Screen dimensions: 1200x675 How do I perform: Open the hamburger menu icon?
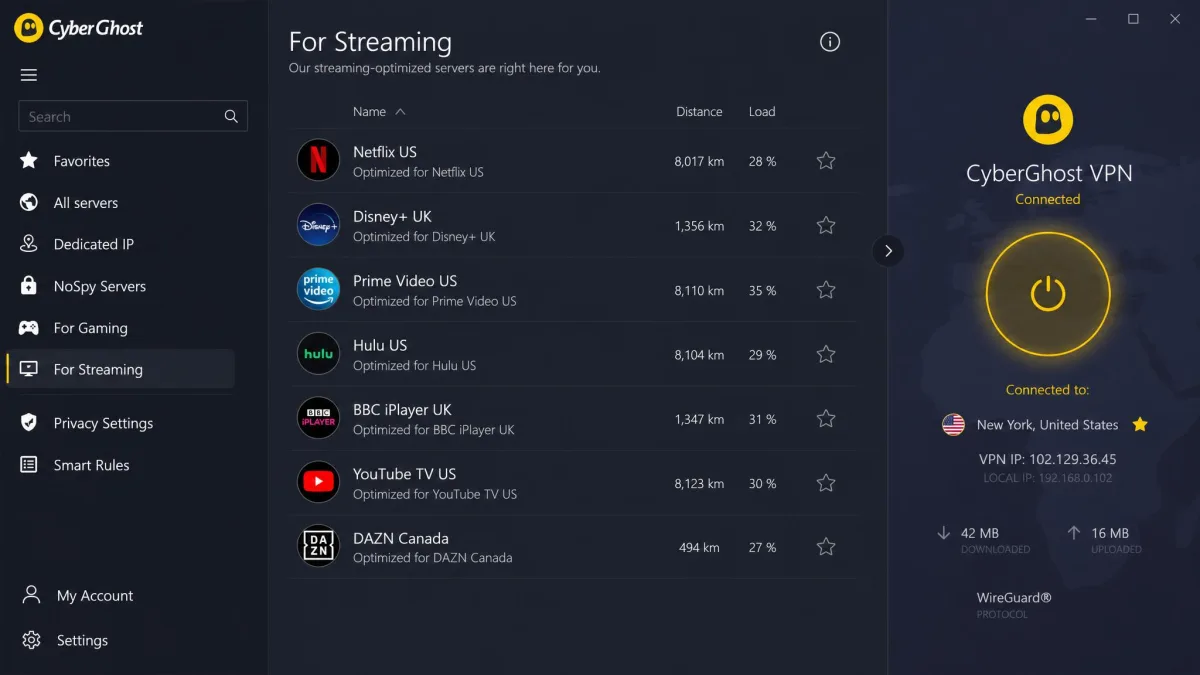pos(29,75)
